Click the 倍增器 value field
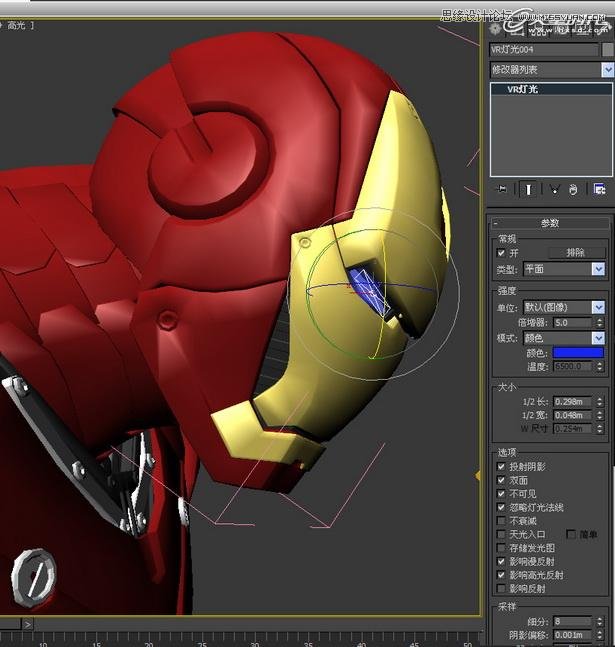The height and width of the screenshot is (647, 615). point(573,322)
